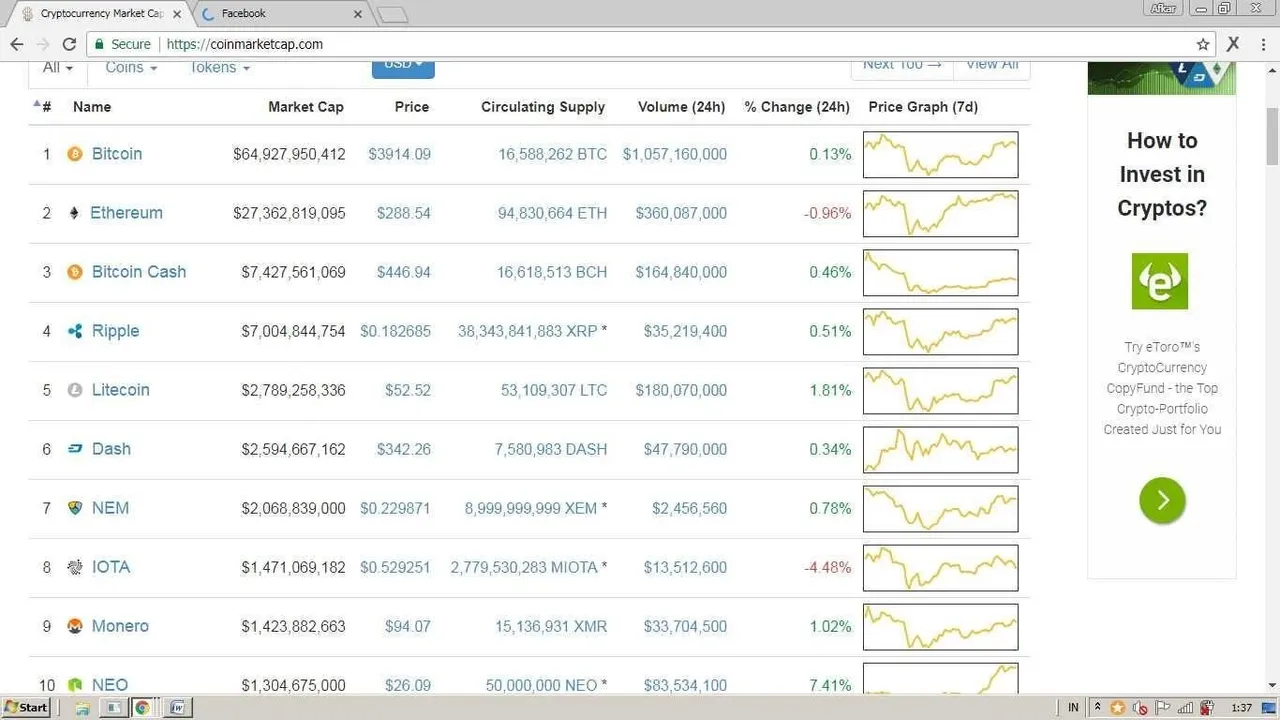Click the Bitcoin Cash coin icon

(74, 272)
